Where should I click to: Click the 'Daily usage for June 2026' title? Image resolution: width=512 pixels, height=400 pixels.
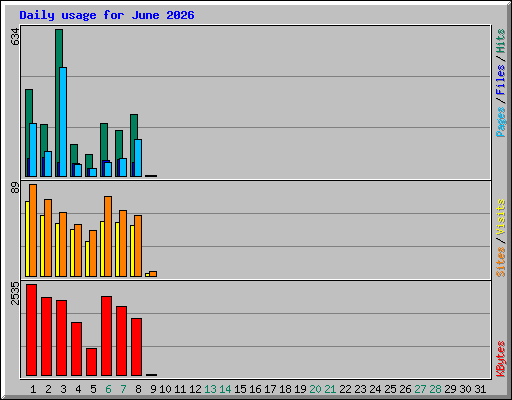[107, 15]
